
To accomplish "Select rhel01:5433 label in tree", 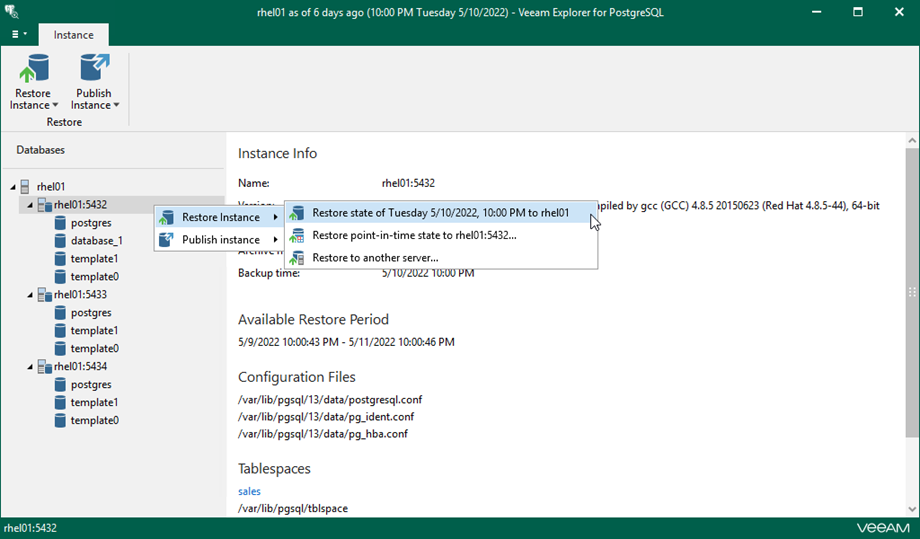I will pos(80,294).
